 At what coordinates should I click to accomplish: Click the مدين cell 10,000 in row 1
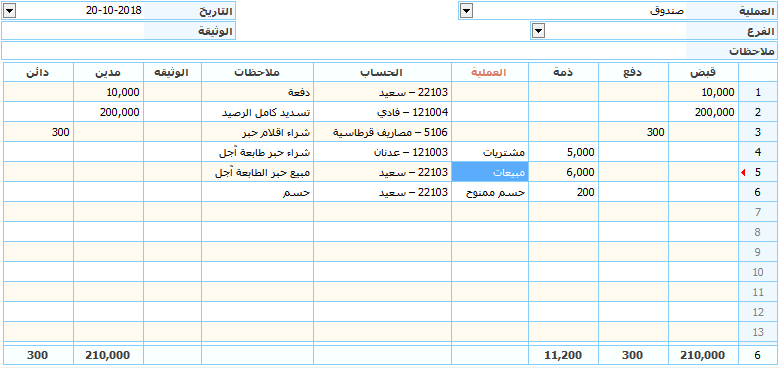pos(108,92)
